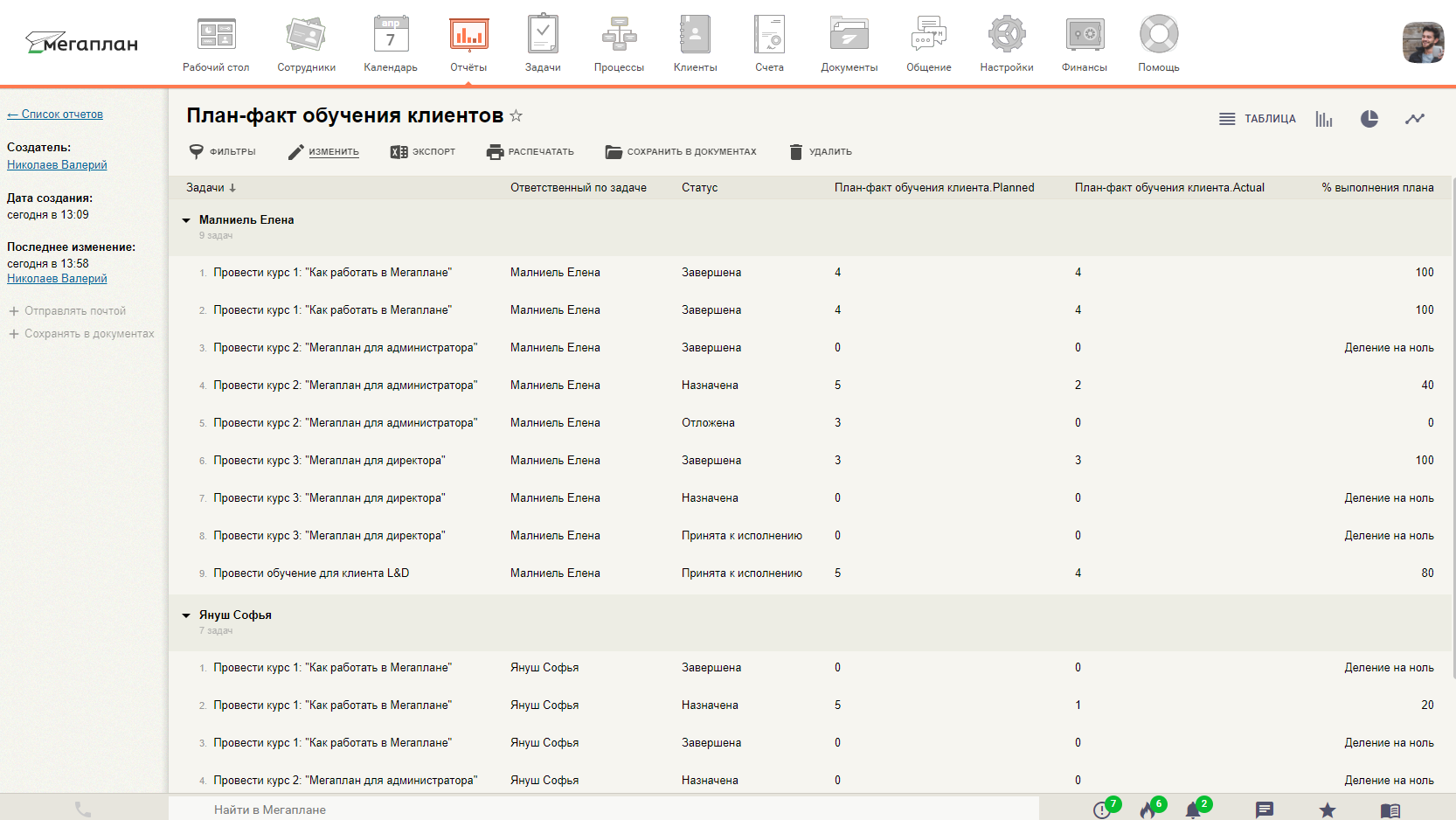The image size is (1456, 820).
Task: Open favorites star in bottom bar
Action: click(x=1328, y=810)
